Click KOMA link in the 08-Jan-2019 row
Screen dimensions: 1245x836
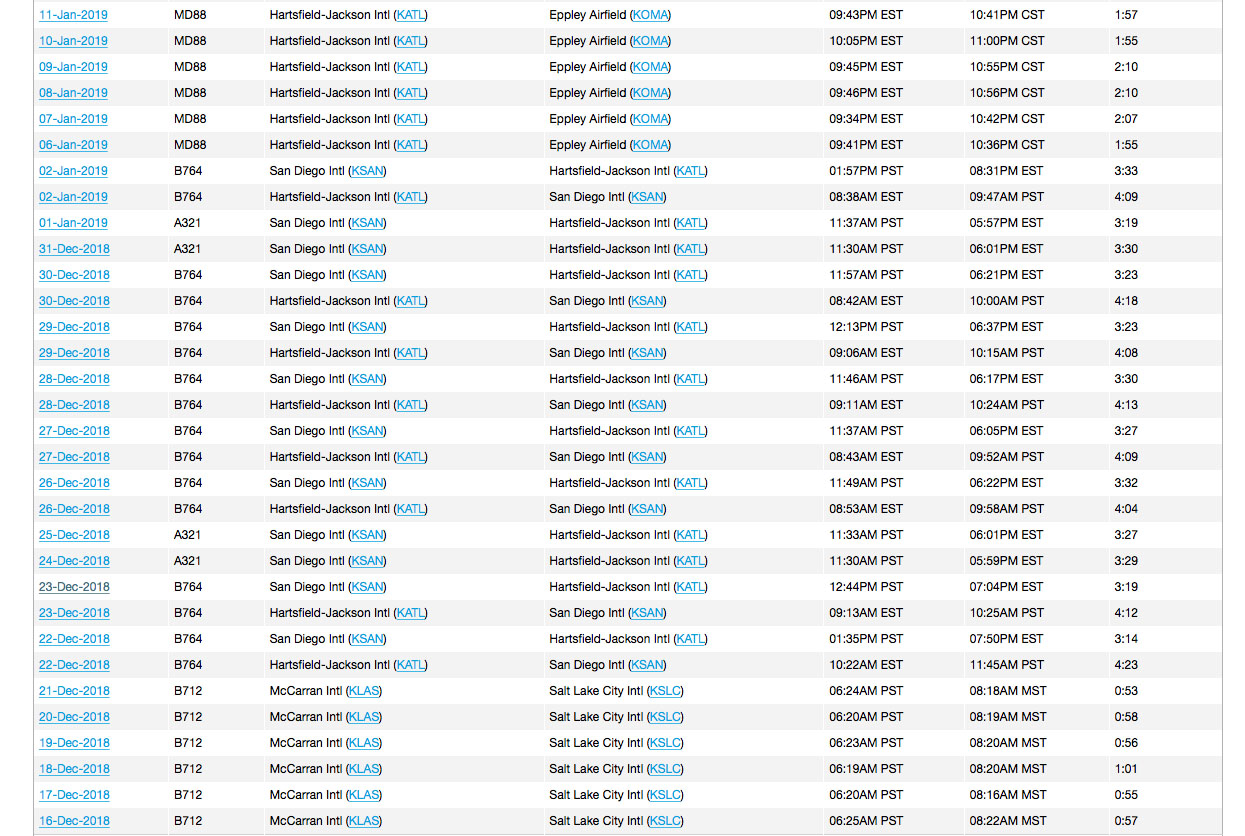[650, 93]
